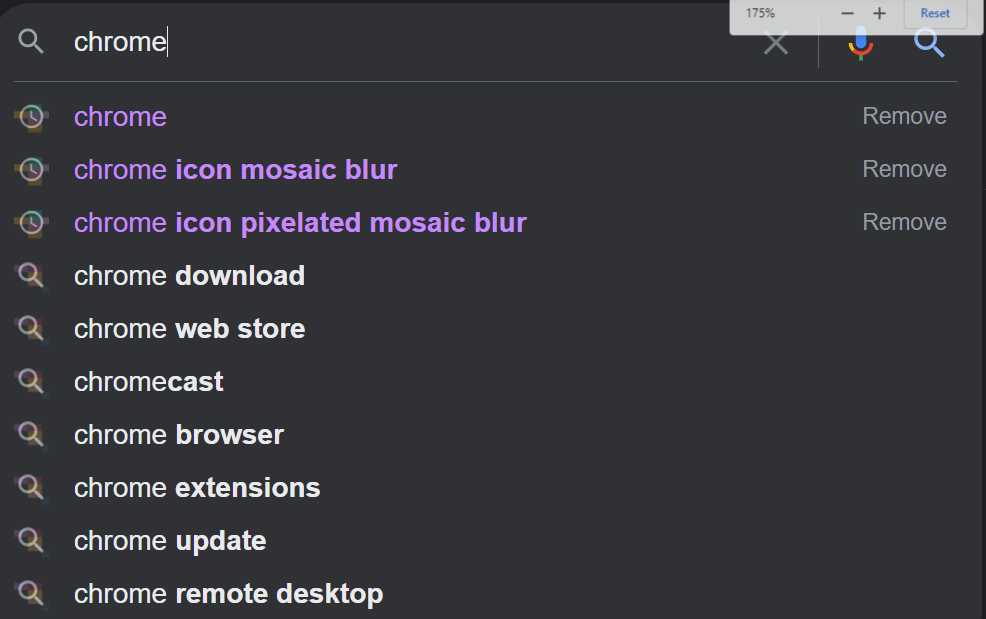
Task: Reset the page zoom level
Action: pos(935,13)
